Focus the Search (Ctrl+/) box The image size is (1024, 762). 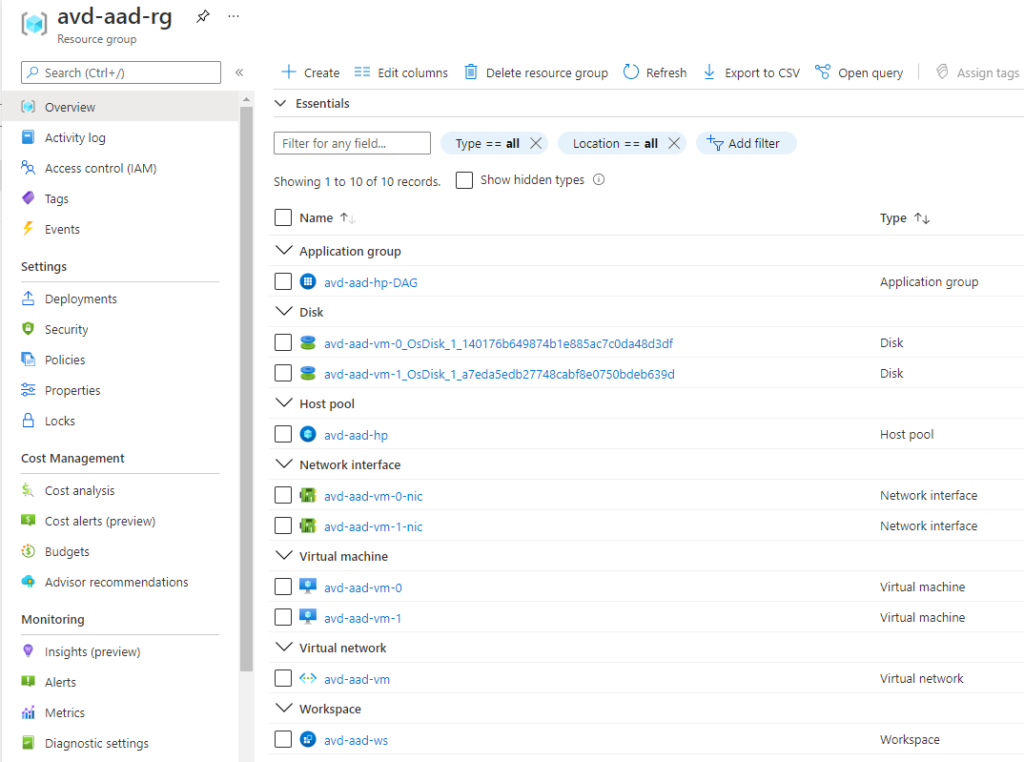(121, 72)
